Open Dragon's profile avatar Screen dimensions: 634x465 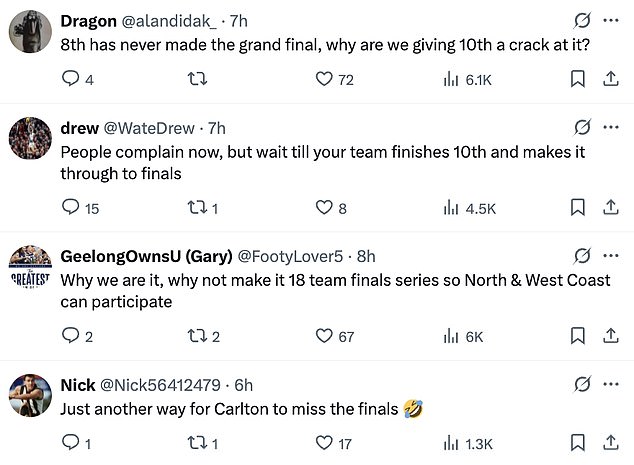pos(30,31)
